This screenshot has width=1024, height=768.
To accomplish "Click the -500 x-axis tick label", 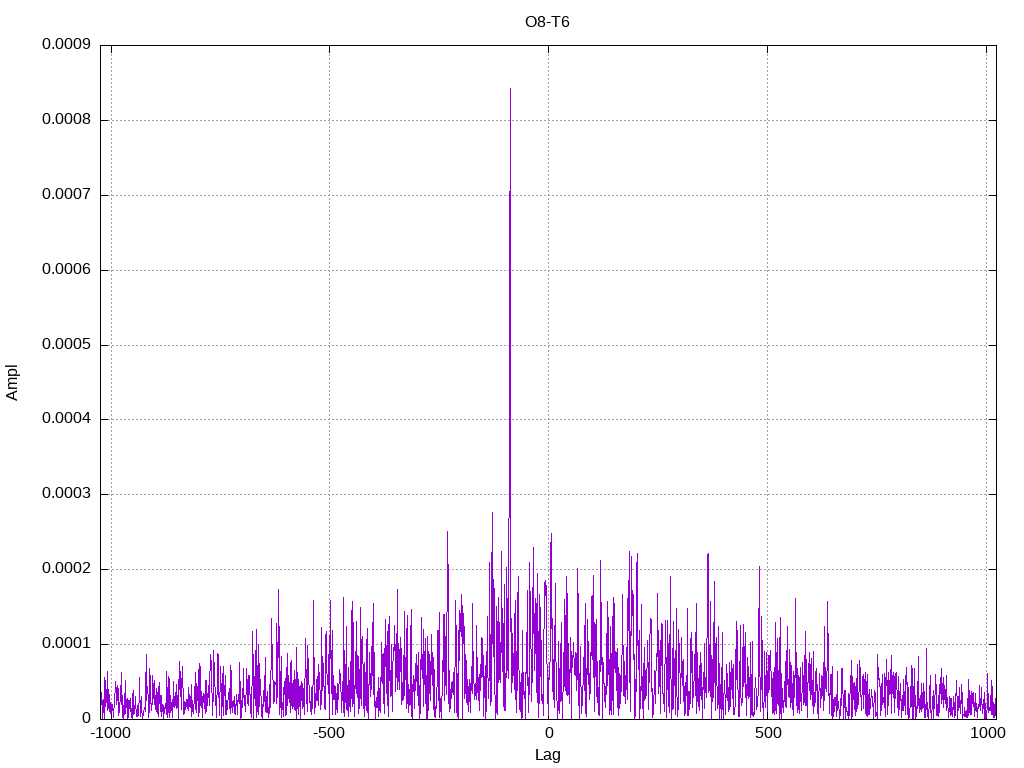I will tap(328, 733).
